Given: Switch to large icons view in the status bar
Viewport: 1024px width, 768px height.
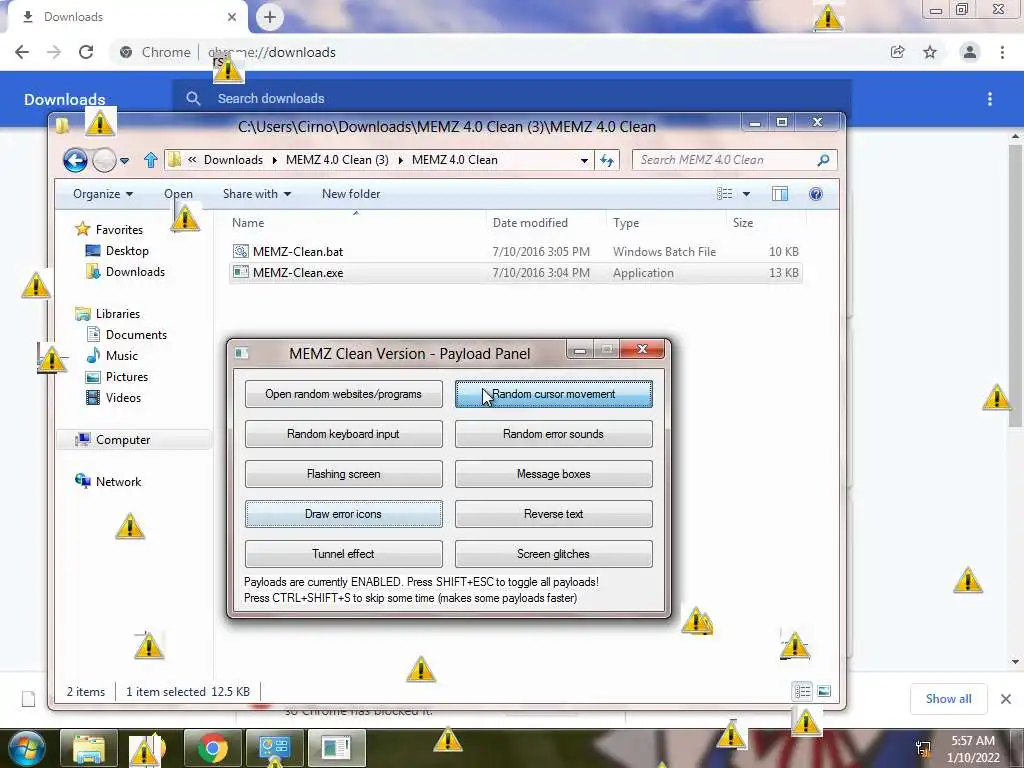Looking at the screenshot, I should tap(824, 691).
